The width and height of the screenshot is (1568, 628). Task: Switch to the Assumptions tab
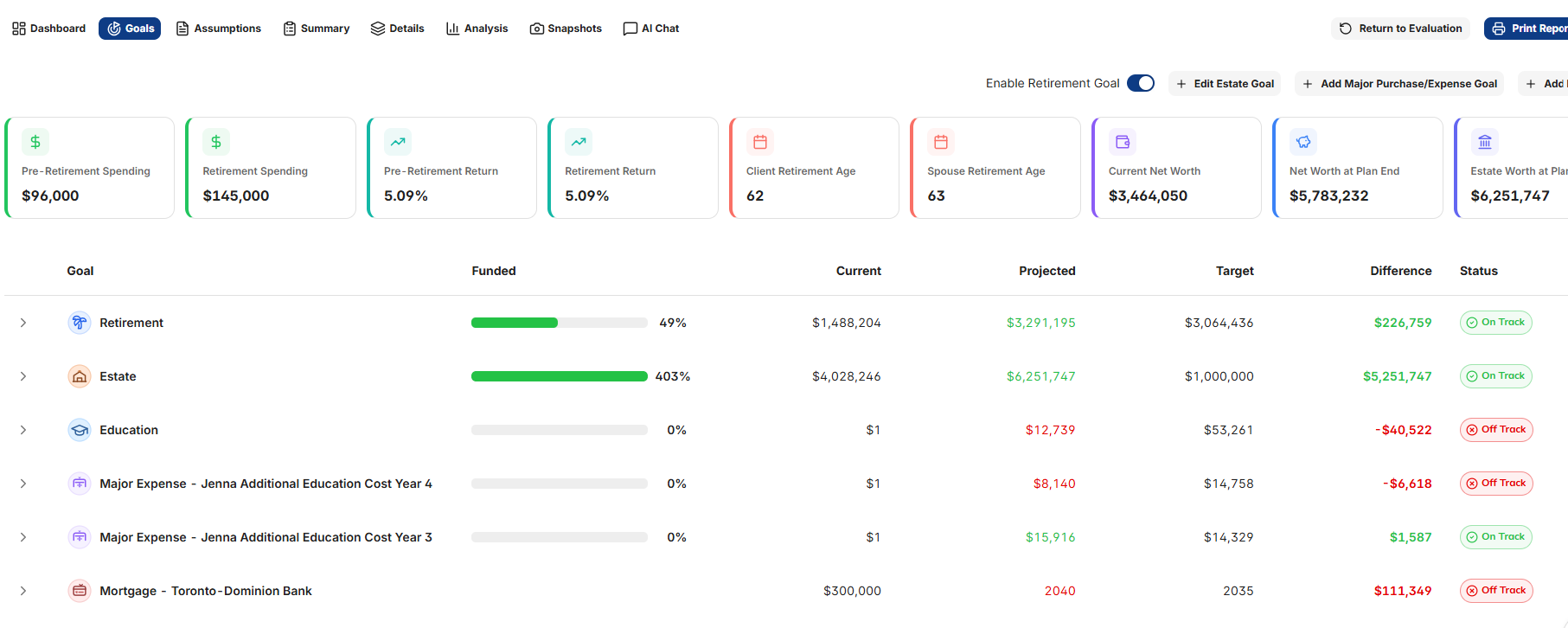[x=219, y=29]
